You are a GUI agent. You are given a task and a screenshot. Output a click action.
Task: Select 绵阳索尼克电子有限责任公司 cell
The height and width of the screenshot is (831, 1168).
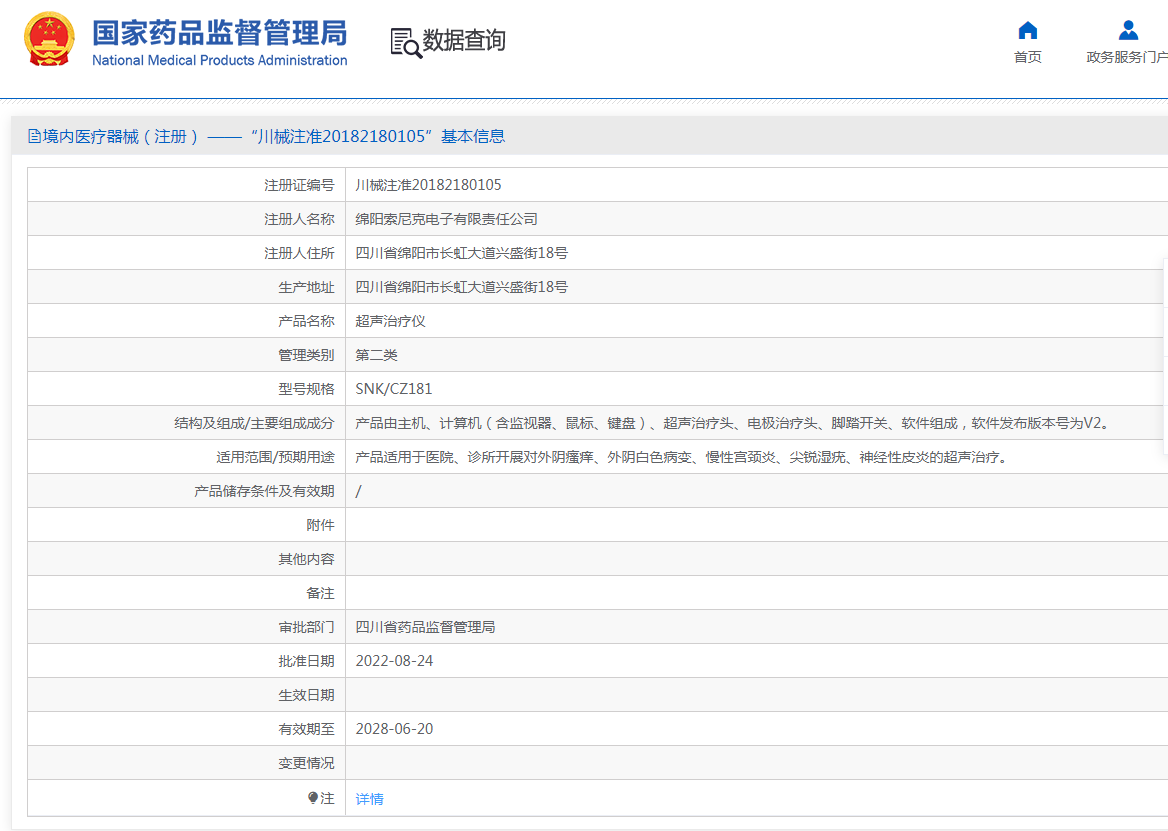tap(446, 219)
